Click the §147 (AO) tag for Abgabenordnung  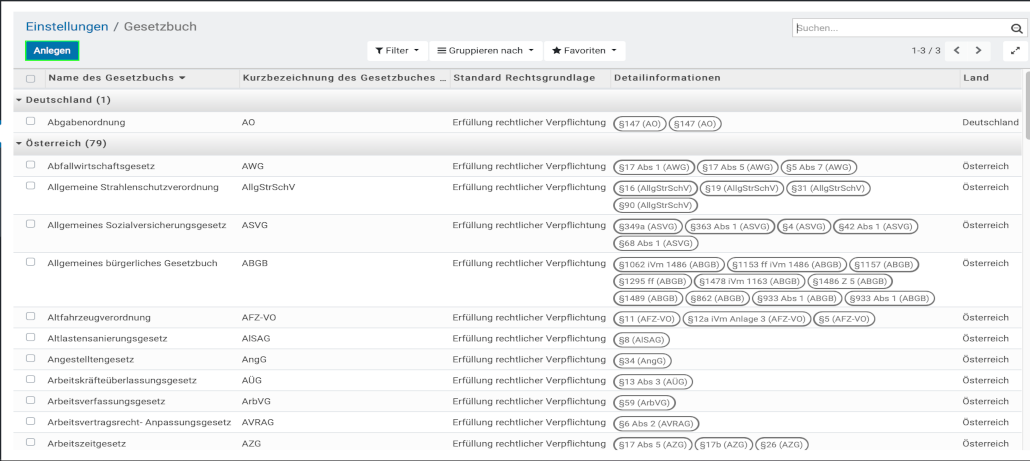(x=639, y=123)
